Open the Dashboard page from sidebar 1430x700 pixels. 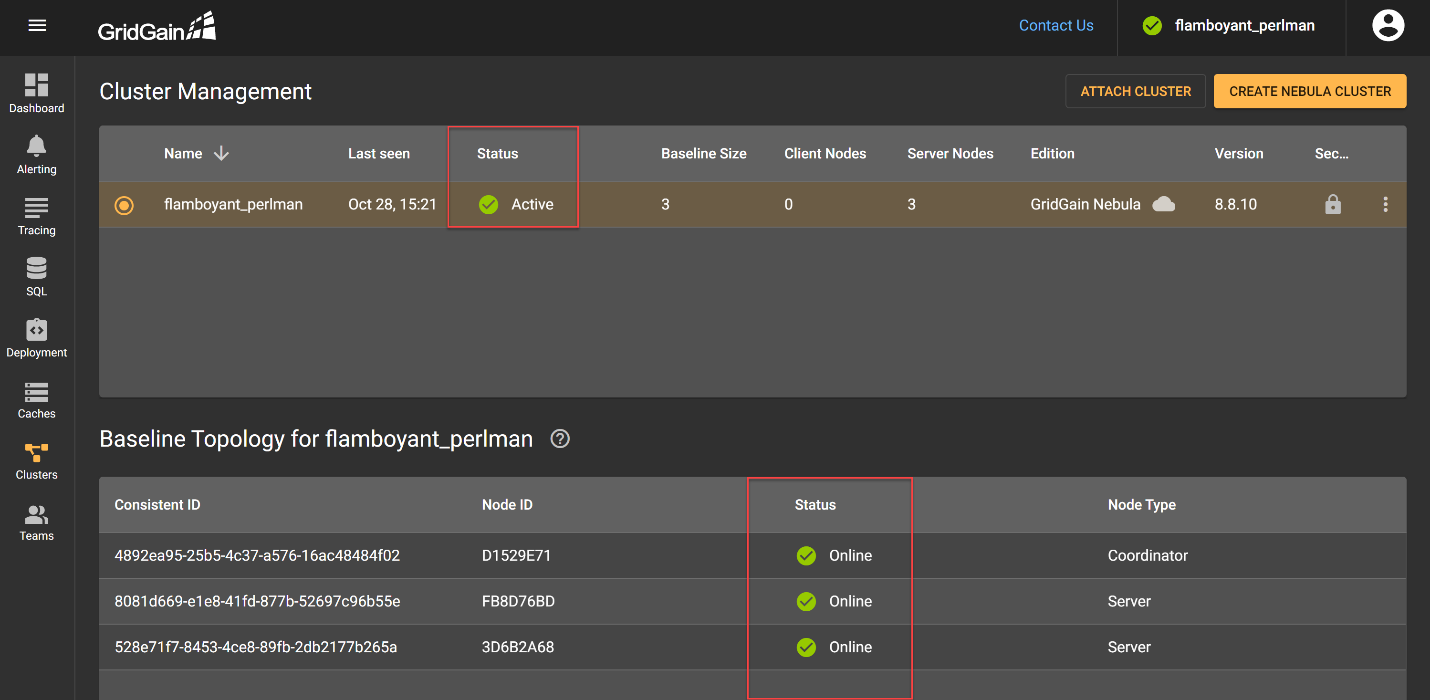point(37,93)
